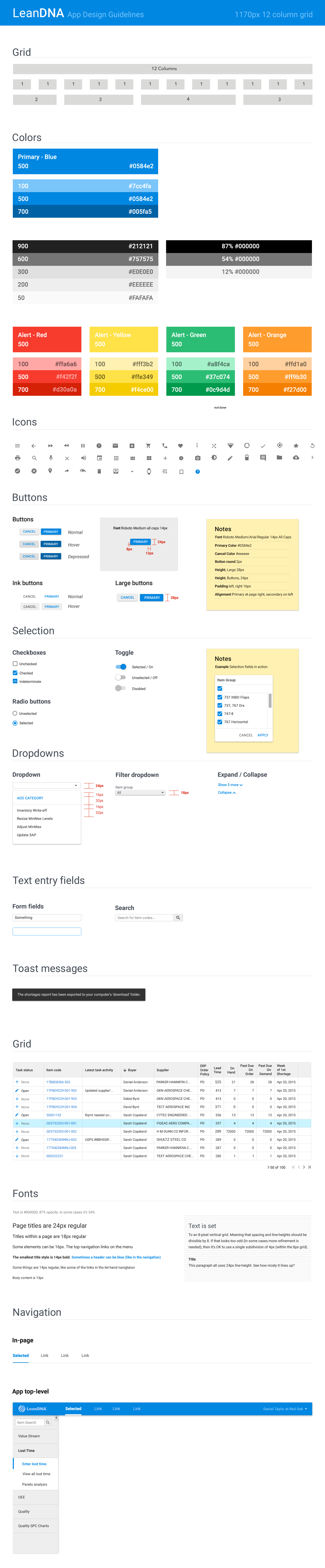The image size is (325, 1568).
Task: Open the Item group All filter dropdown
Action: pyautogui.click(x=140, y=793)
